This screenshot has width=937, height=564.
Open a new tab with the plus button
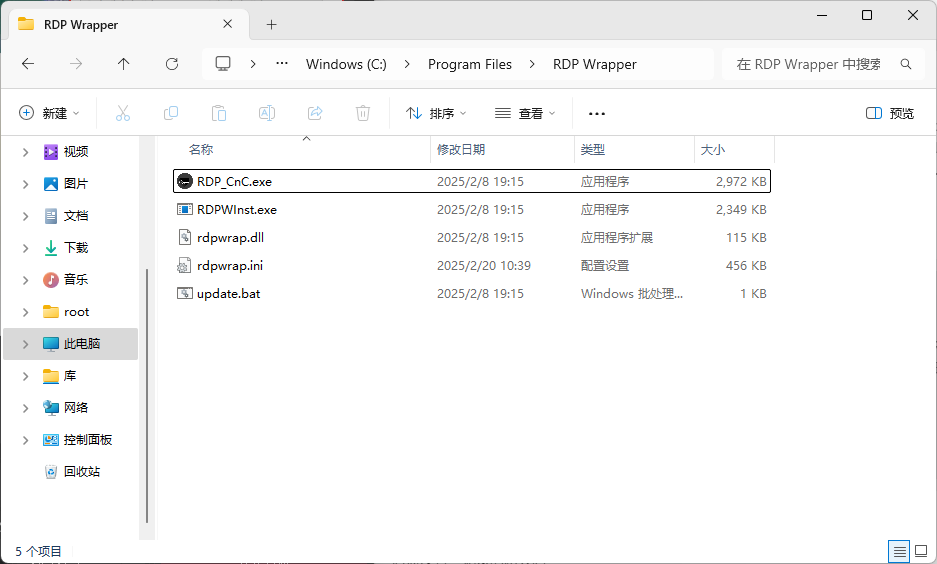[272, 24]
